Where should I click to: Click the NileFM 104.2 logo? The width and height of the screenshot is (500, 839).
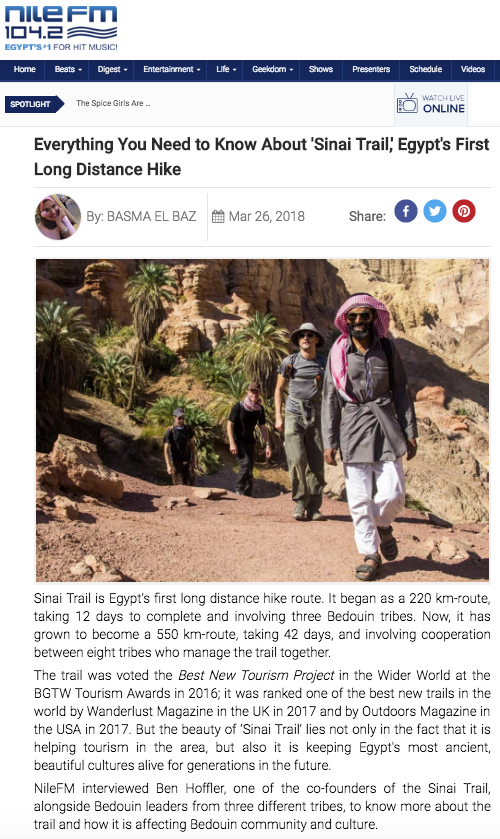tap(61, 28)
